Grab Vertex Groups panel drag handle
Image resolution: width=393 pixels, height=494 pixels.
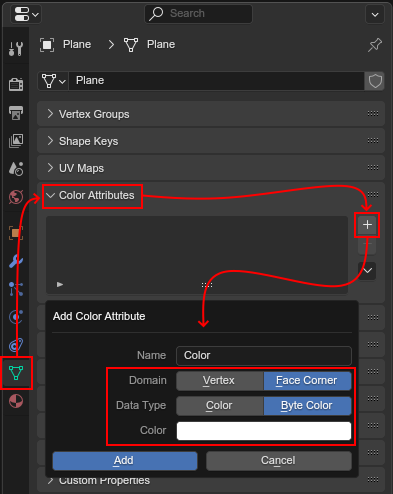pos(373,114)
